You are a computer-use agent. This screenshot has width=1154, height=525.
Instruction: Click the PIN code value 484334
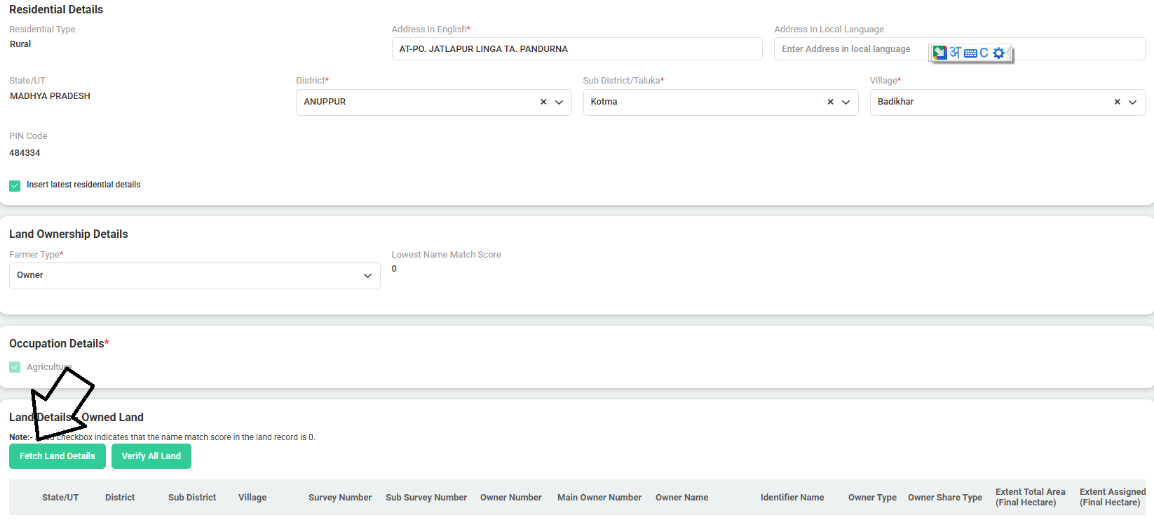click(x=24, y=153)
